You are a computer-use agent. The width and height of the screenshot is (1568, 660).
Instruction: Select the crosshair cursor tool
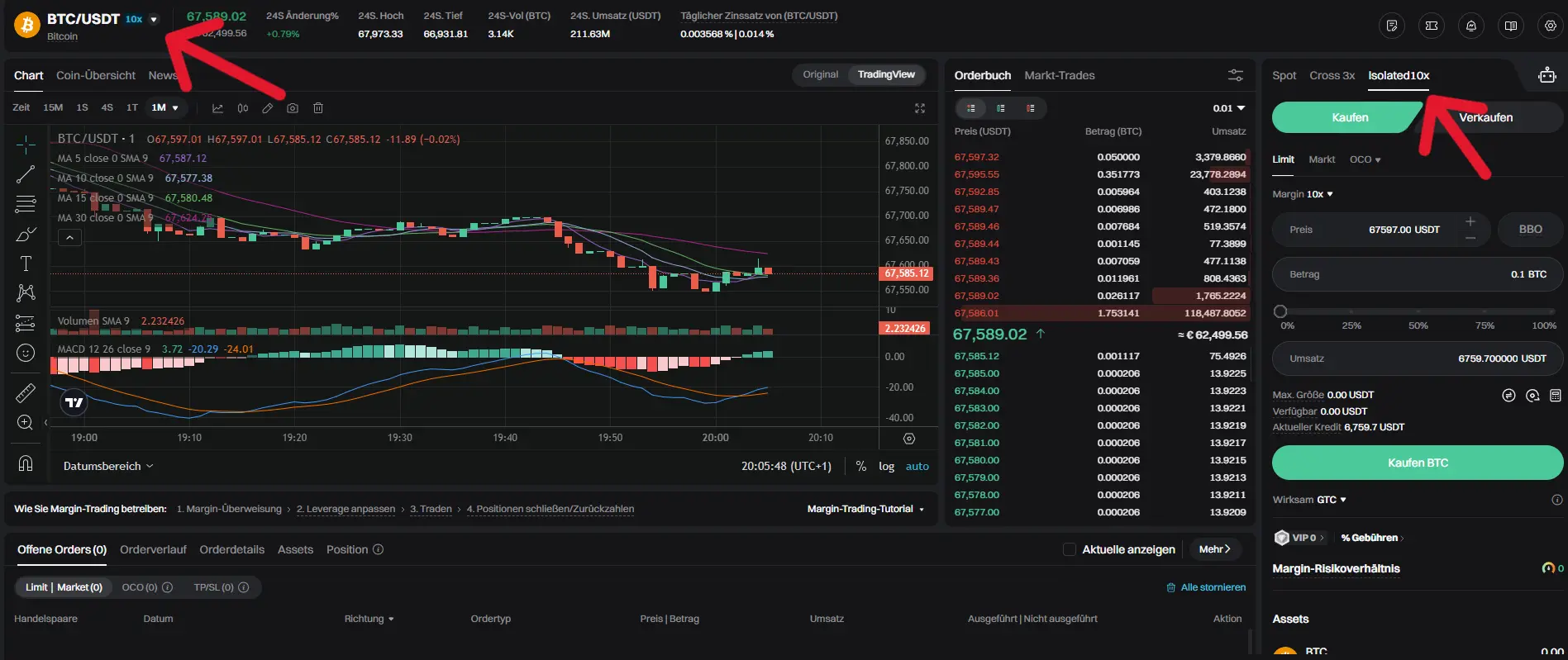pos(26,145)
